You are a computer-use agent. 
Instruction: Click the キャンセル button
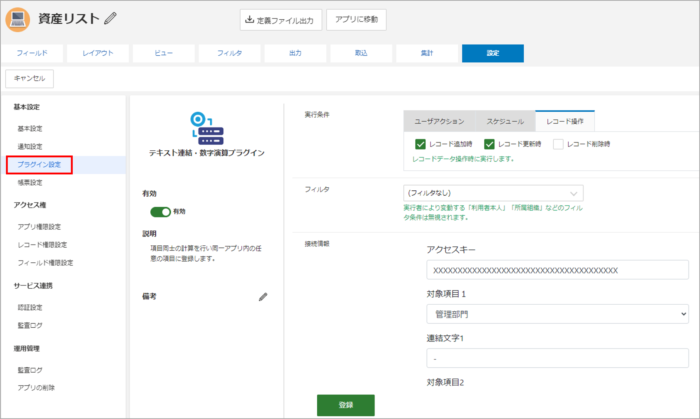pos(29,79)
